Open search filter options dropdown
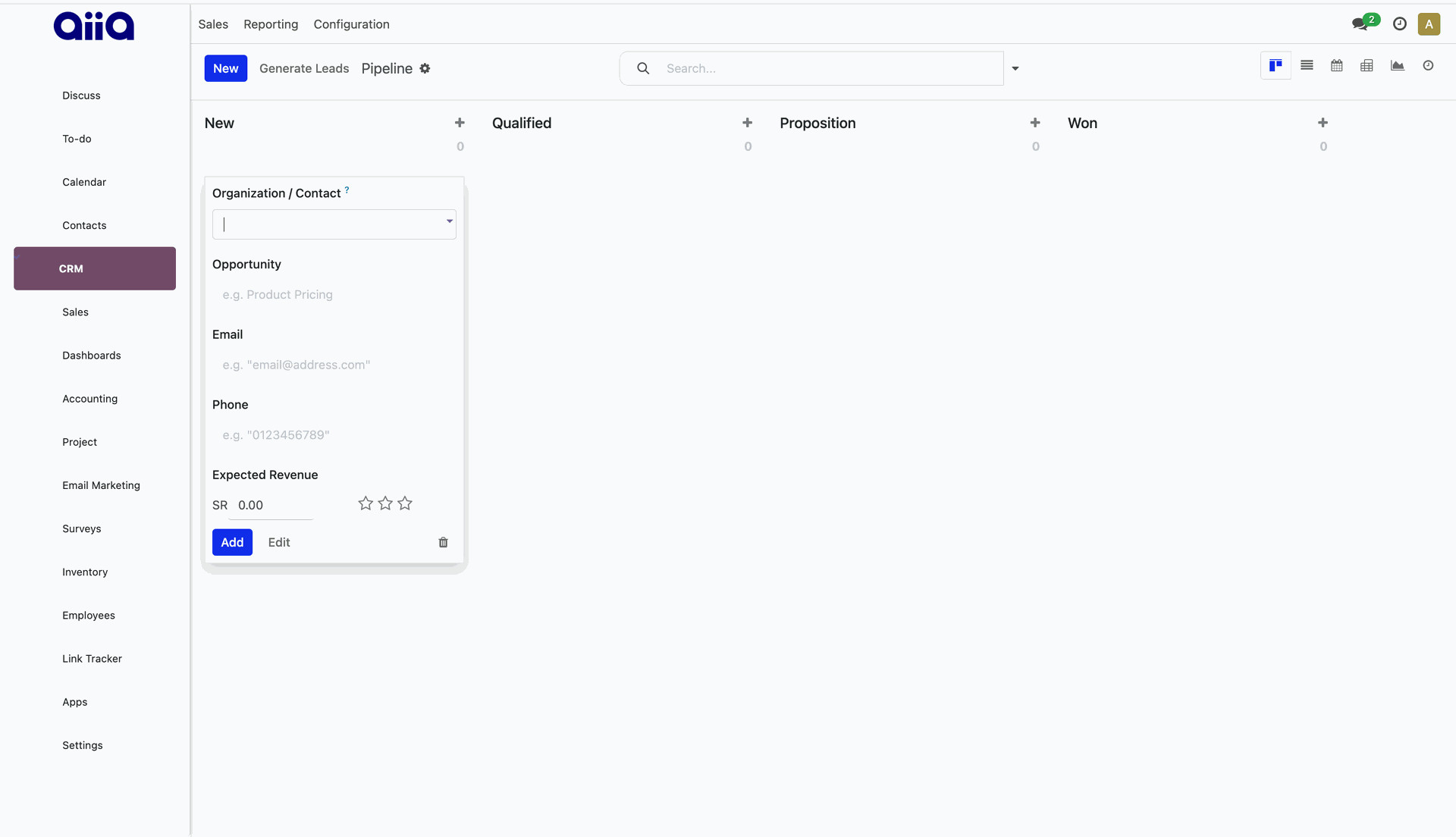Image resolution: width=1456 pixels, height=837 pixels. click(1015, 69)
